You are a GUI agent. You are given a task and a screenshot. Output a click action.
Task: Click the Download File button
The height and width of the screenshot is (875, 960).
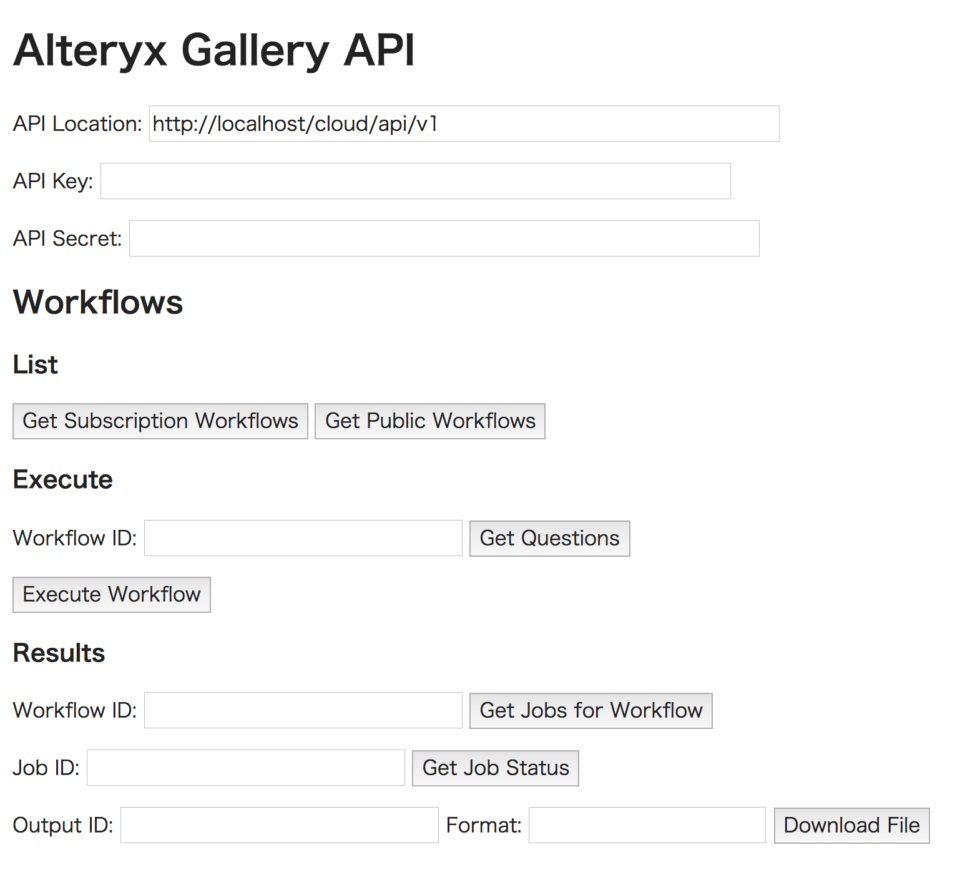pos(851,825)
